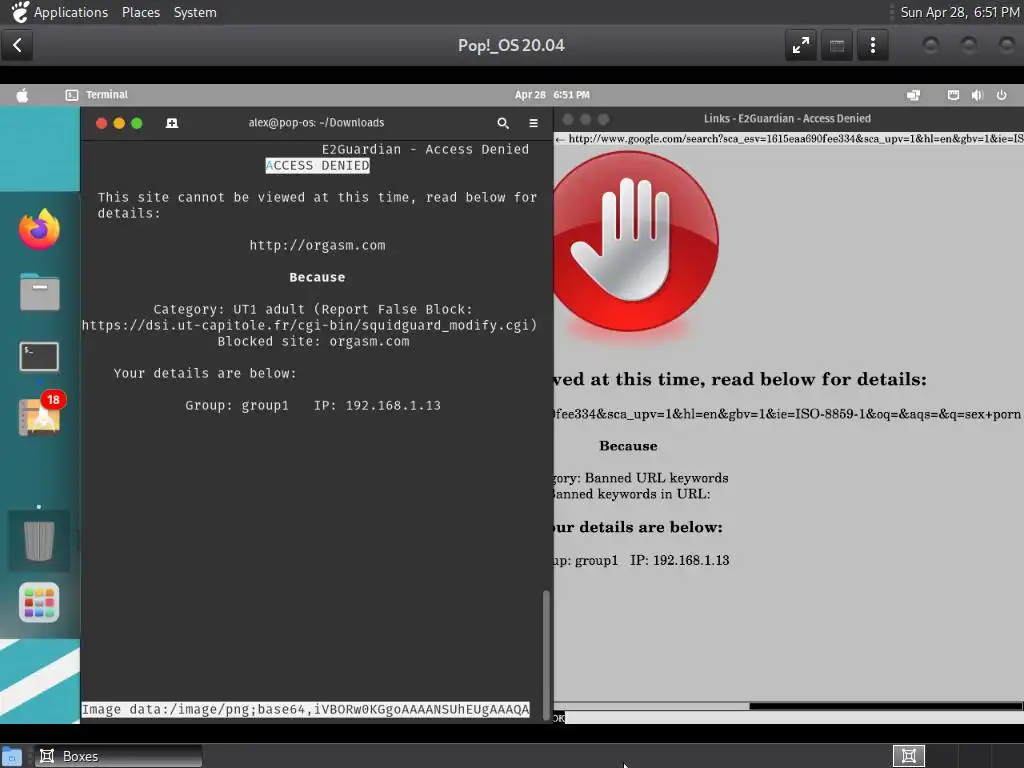This screenshot has width=1024, height=768.
Task: Click the Apple logo in guest panel
Action: [22, 95]
